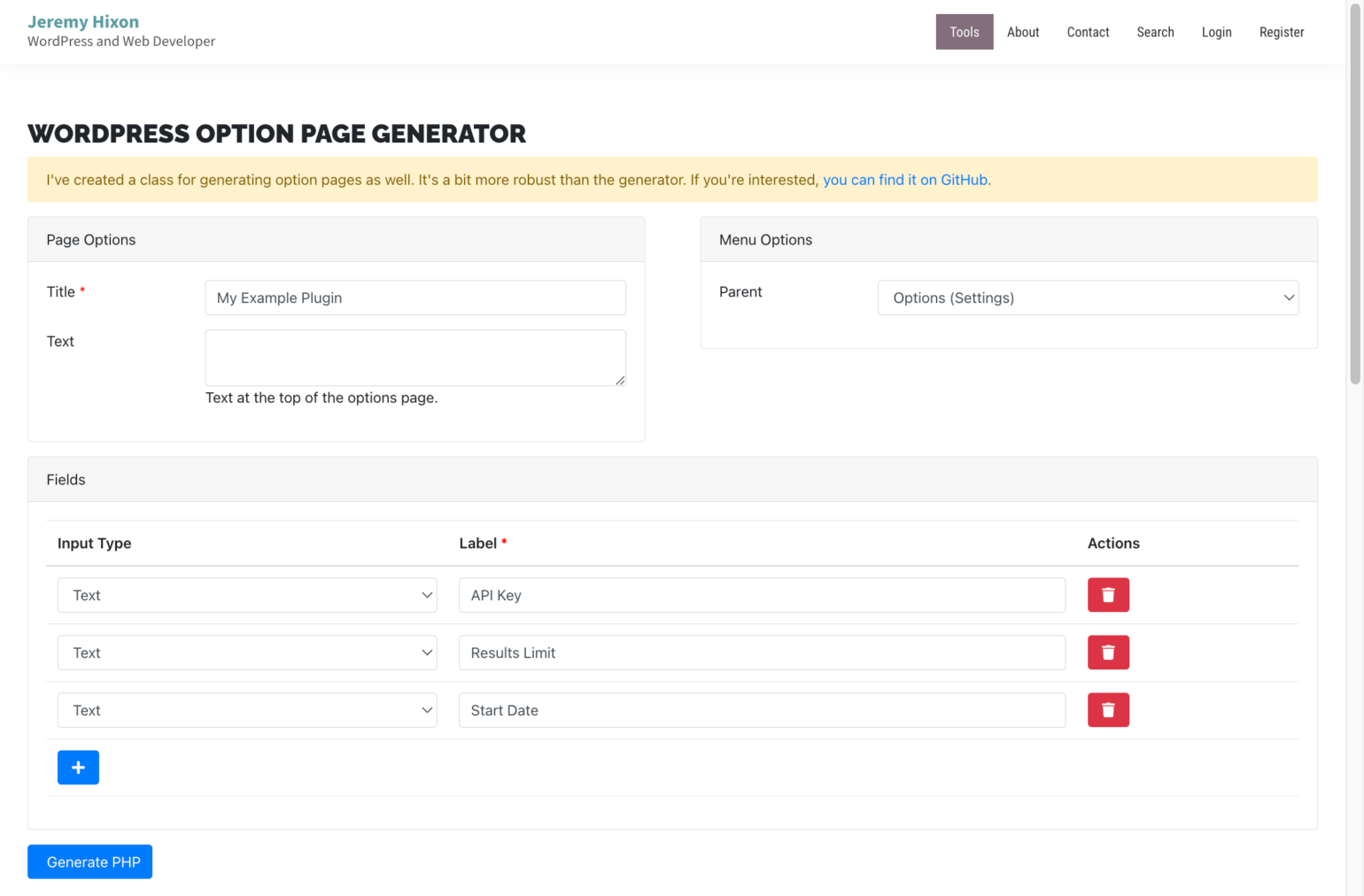The width and height of the screenshot is (1364, 896).
Task: Open the Input Type dropdown for Results Limit
Action: pos(247,653)
